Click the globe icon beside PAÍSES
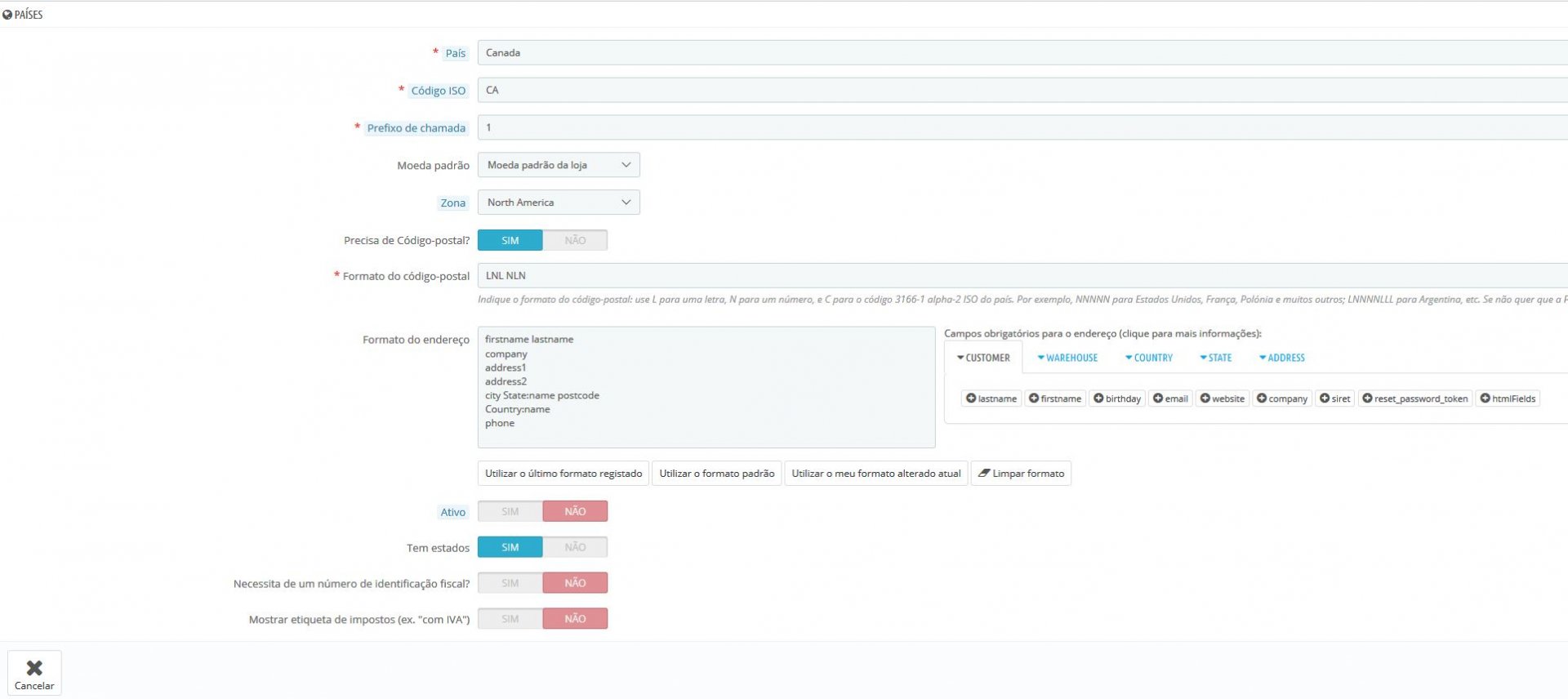This screenshot has width=1568, height=699. pos(7,15)
